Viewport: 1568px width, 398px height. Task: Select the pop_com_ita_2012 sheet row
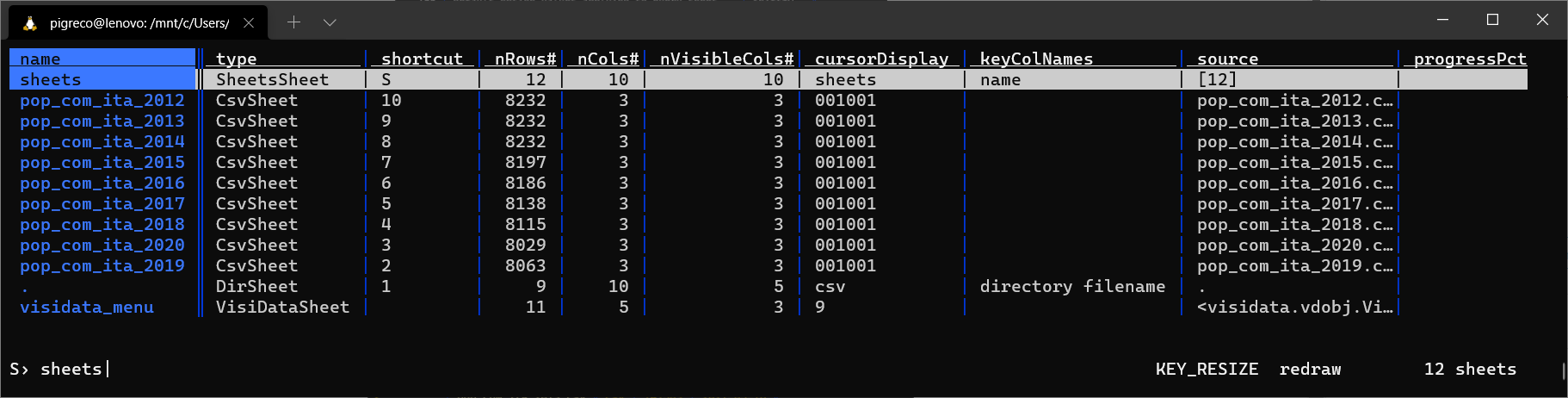pyautogui.click(x=102, y=101)
